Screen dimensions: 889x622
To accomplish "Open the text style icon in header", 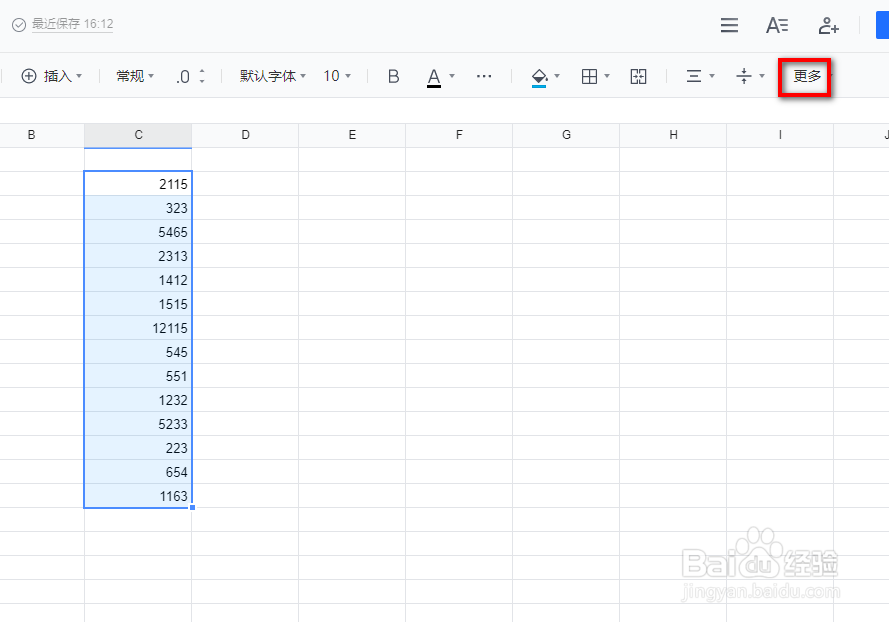I will pyautogui.click(x=777, y=25).
